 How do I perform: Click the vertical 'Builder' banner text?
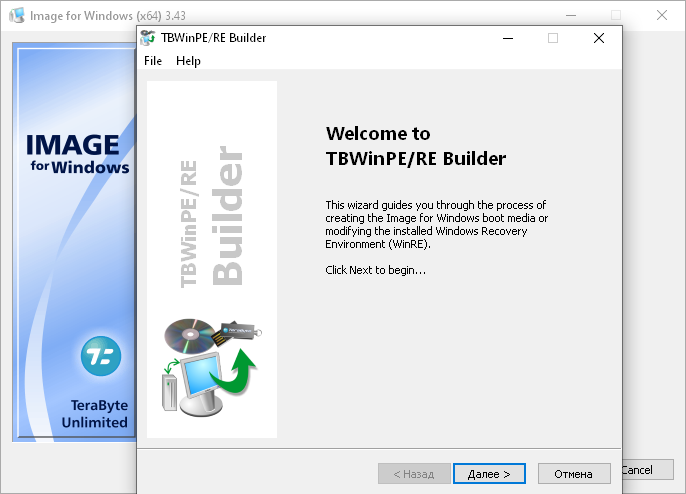click(228, 215)
